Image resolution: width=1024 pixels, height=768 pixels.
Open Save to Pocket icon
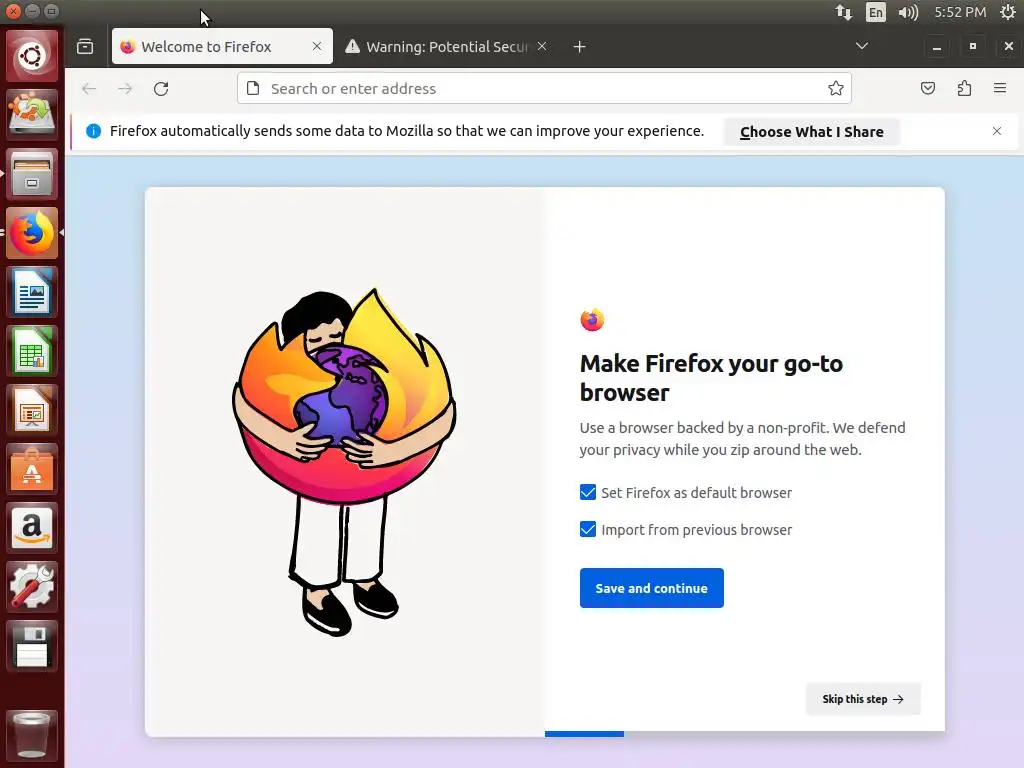(x=928, y=88)
